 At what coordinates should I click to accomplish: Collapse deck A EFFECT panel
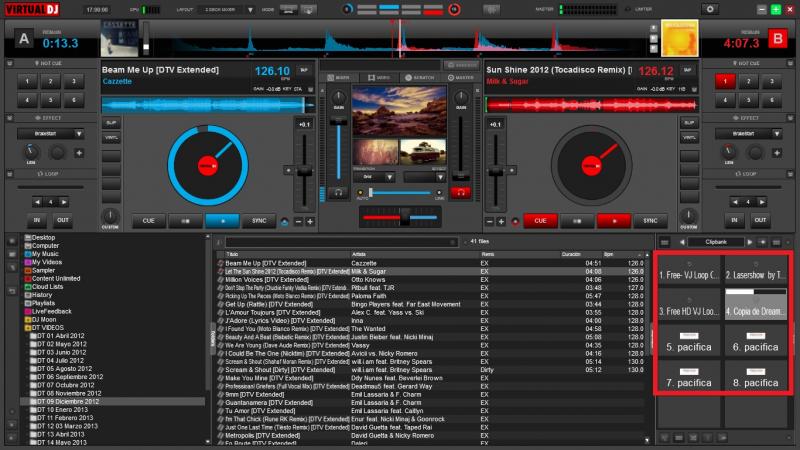[10, 118]
